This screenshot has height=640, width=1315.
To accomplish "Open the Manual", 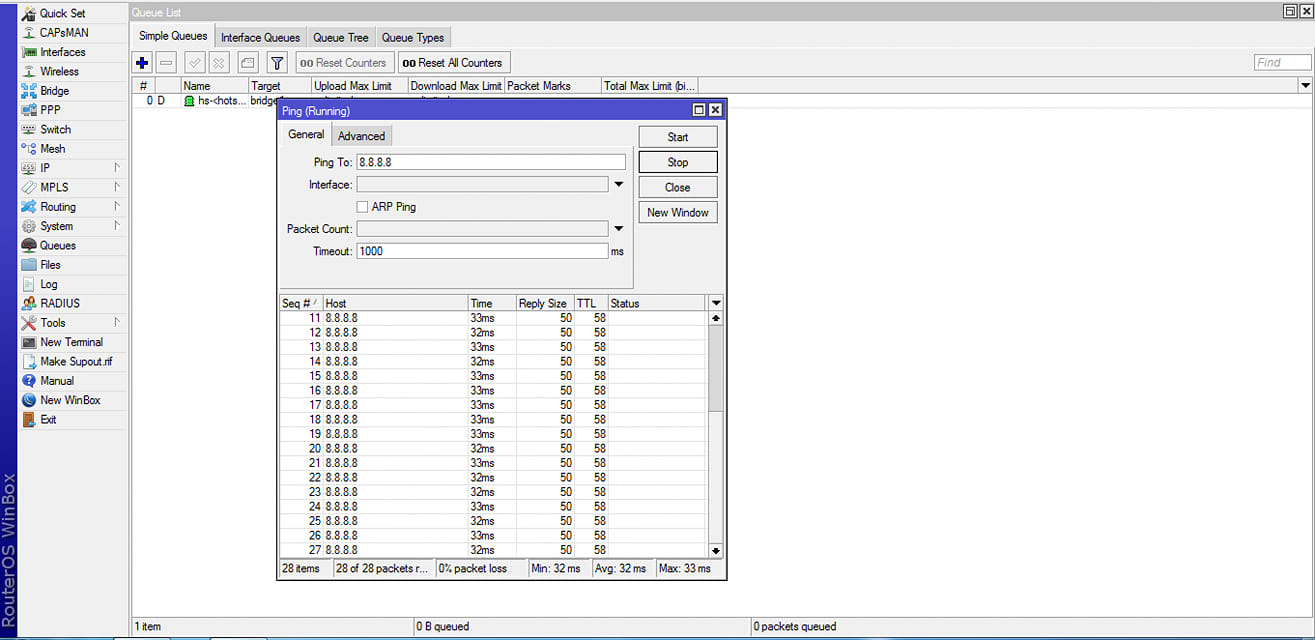I will [x=57, y=381].
